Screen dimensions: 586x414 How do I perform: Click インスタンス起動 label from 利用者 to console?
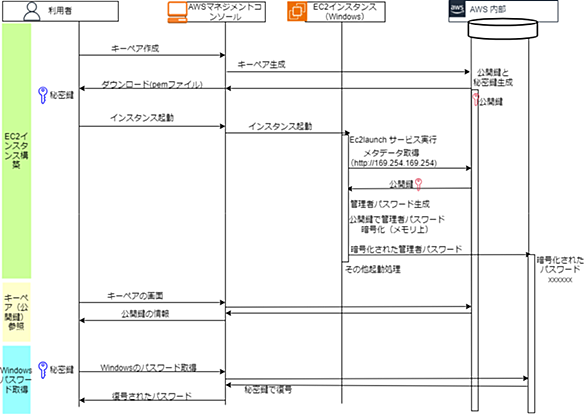coord(142,118)
